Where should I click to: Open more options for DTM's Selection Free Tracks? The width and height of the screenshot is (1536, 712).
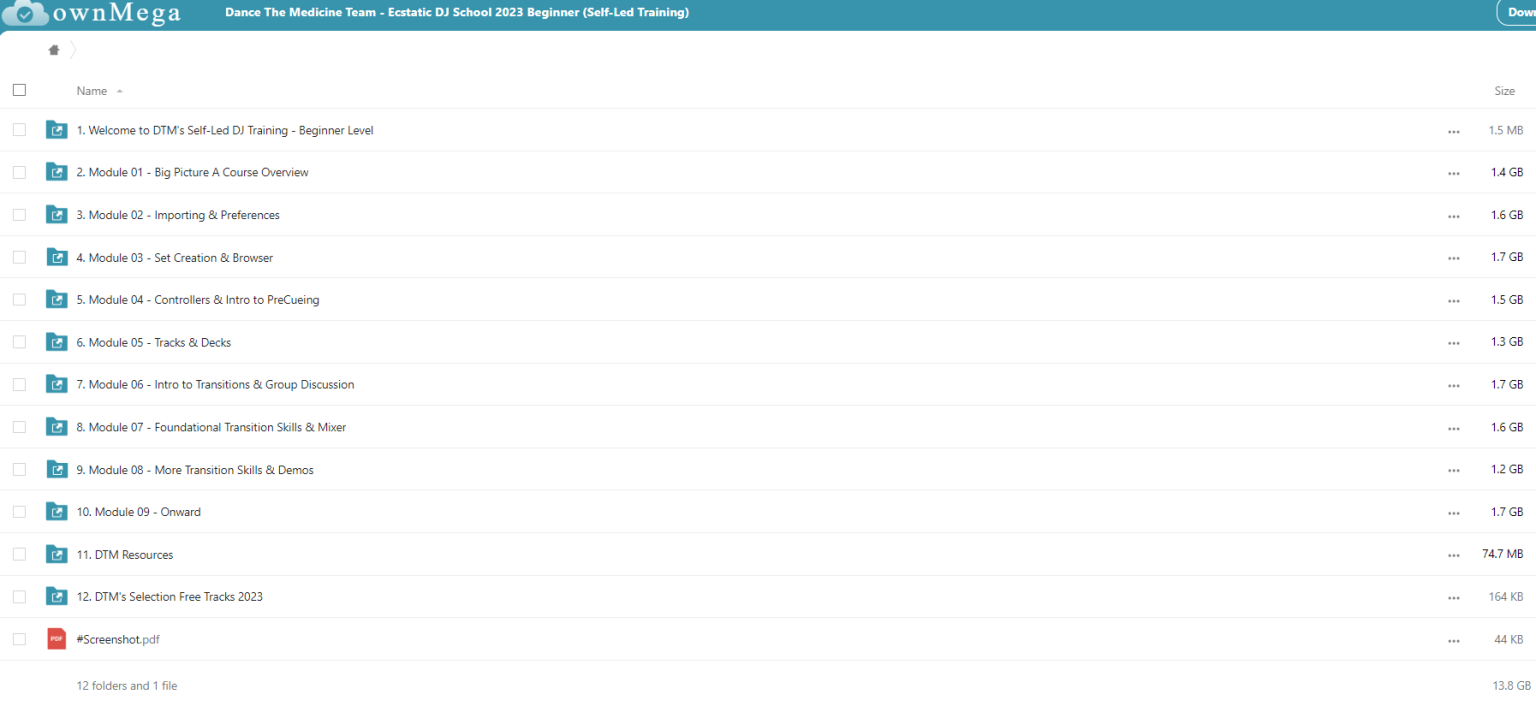click(1453, 597)
